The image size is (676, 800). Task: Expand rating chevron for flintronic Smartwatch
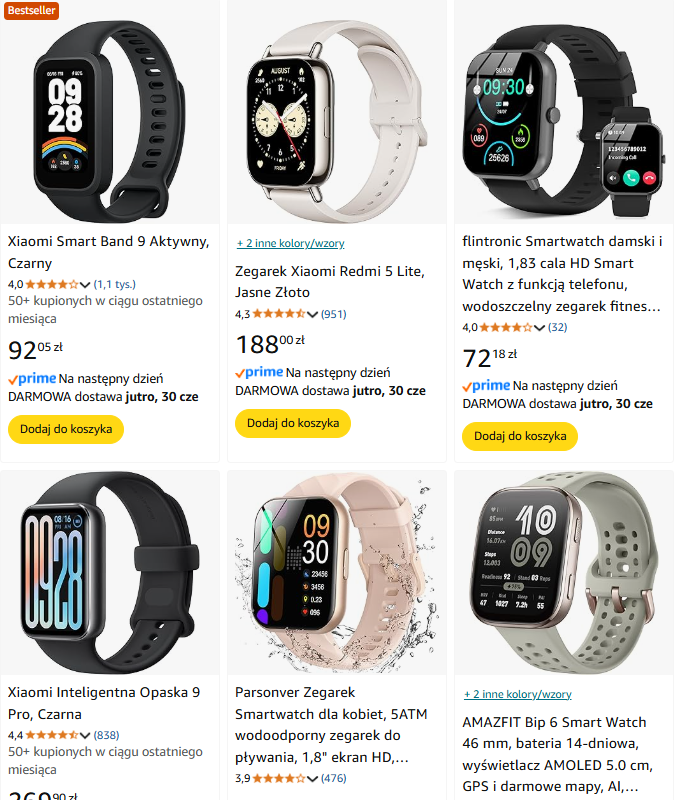pyautogui.click(x=539, y=328)
